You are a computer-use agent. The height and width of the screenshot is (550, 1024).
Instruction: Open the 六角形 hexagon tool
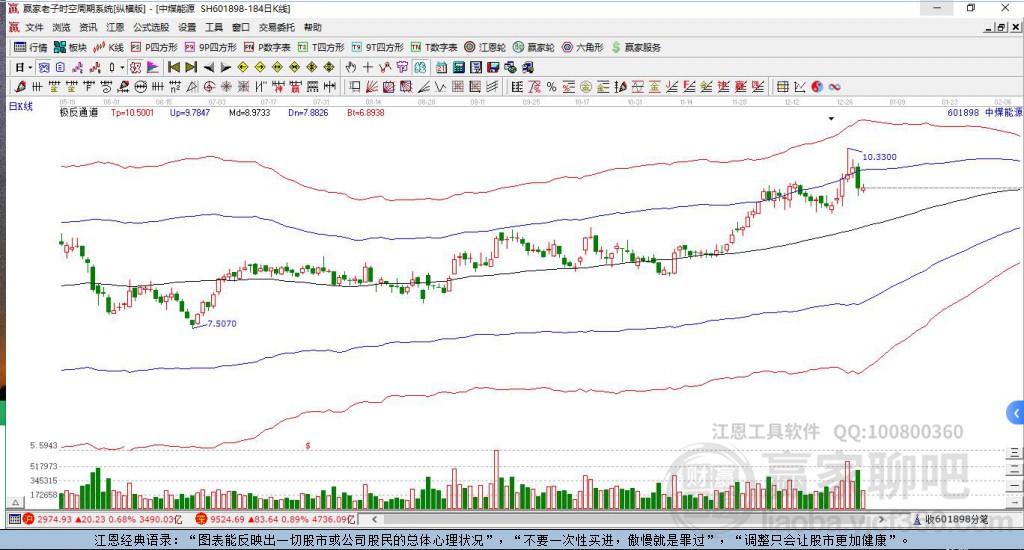click(583, 47)
